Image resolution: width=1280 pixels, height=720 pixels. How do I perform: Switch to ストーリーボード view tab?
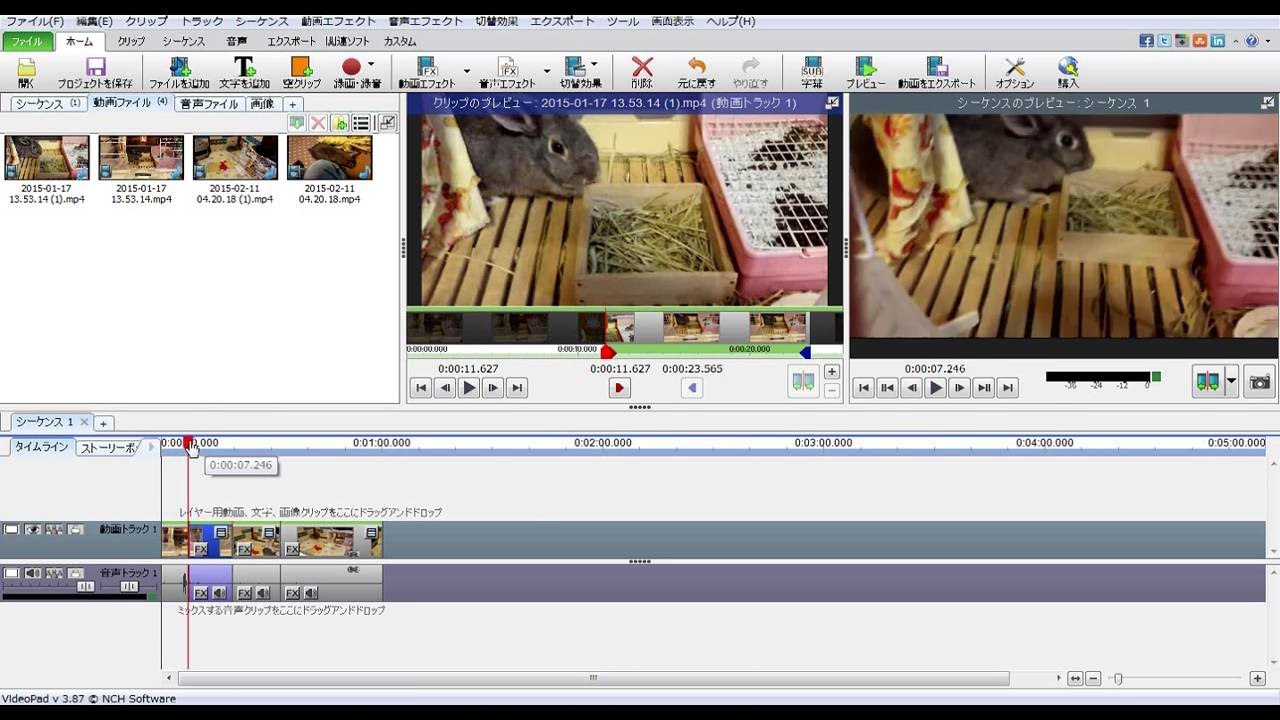(x=108, y=448)
